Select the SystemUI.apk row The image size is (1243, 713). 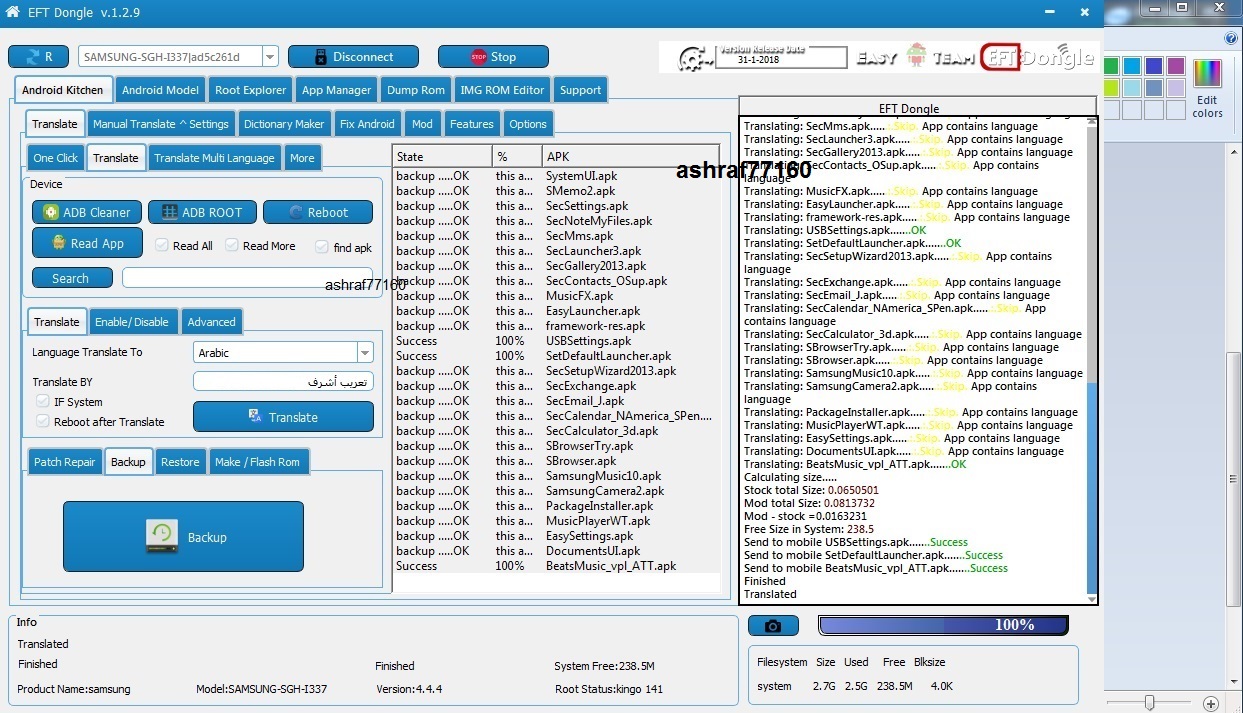[556, 176]
